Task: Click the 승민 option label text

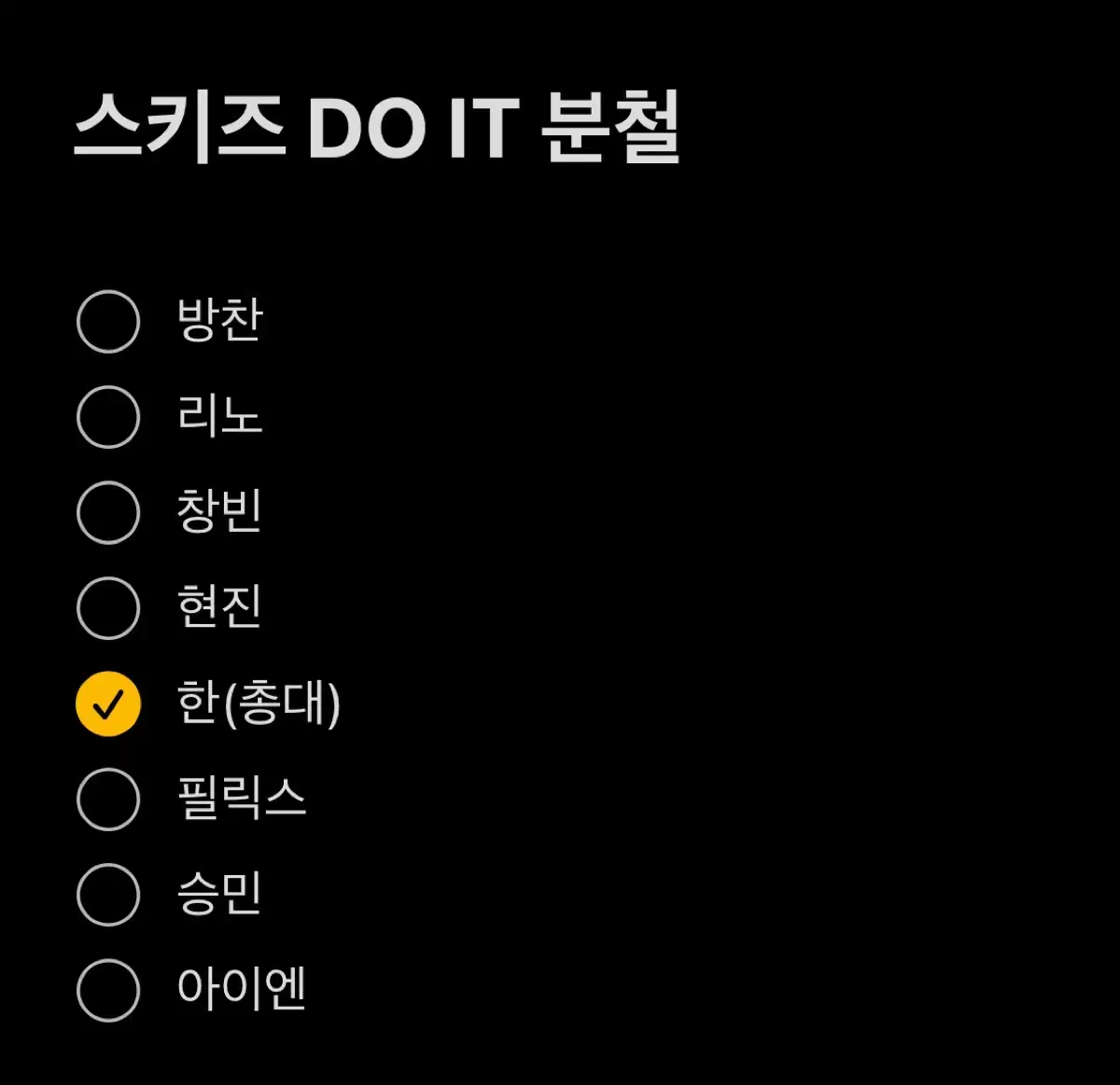Action: 220,894
